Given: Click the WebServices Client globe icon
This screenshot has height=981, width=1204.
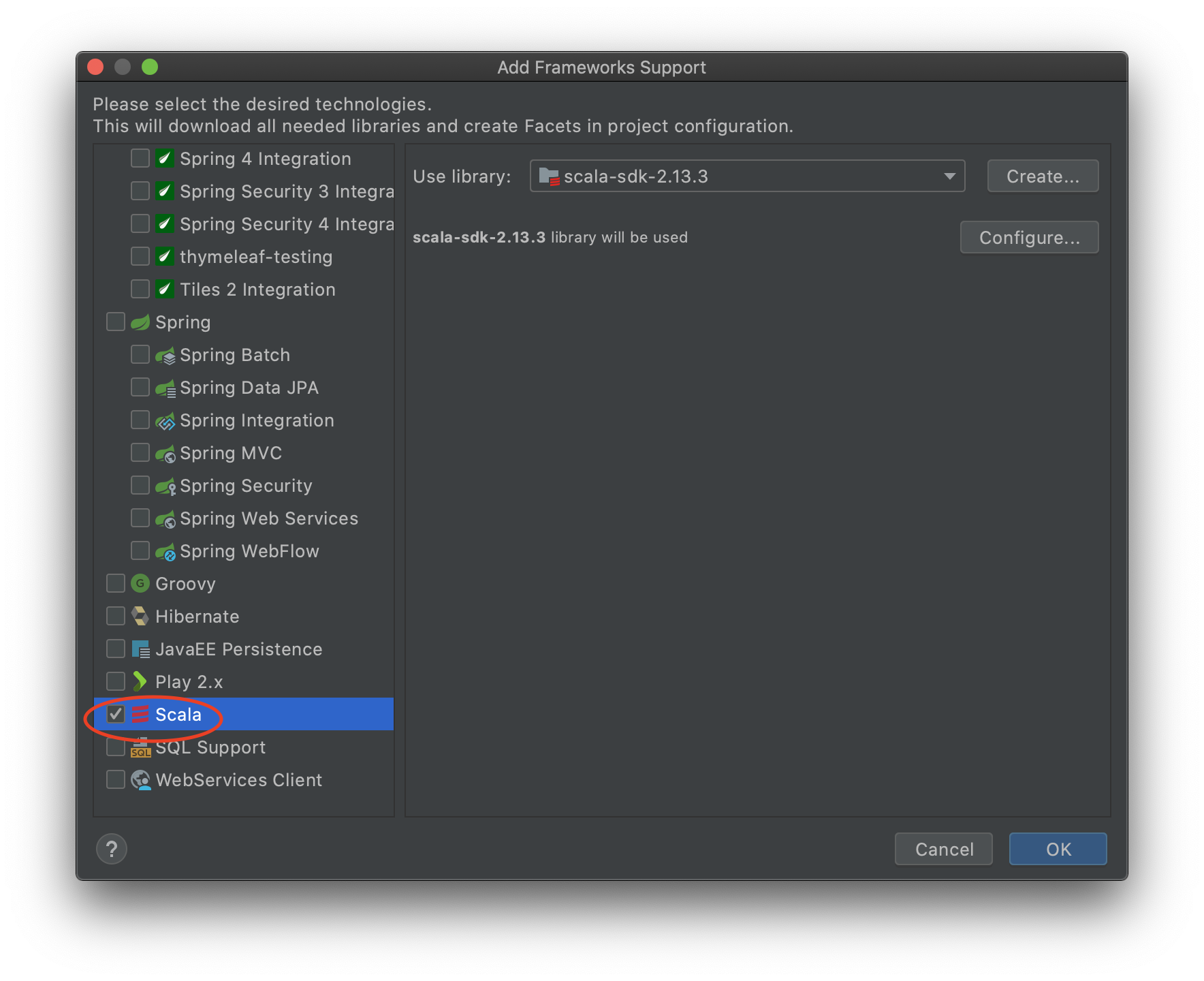Looking at the screenshot, I should coord(141,780).
